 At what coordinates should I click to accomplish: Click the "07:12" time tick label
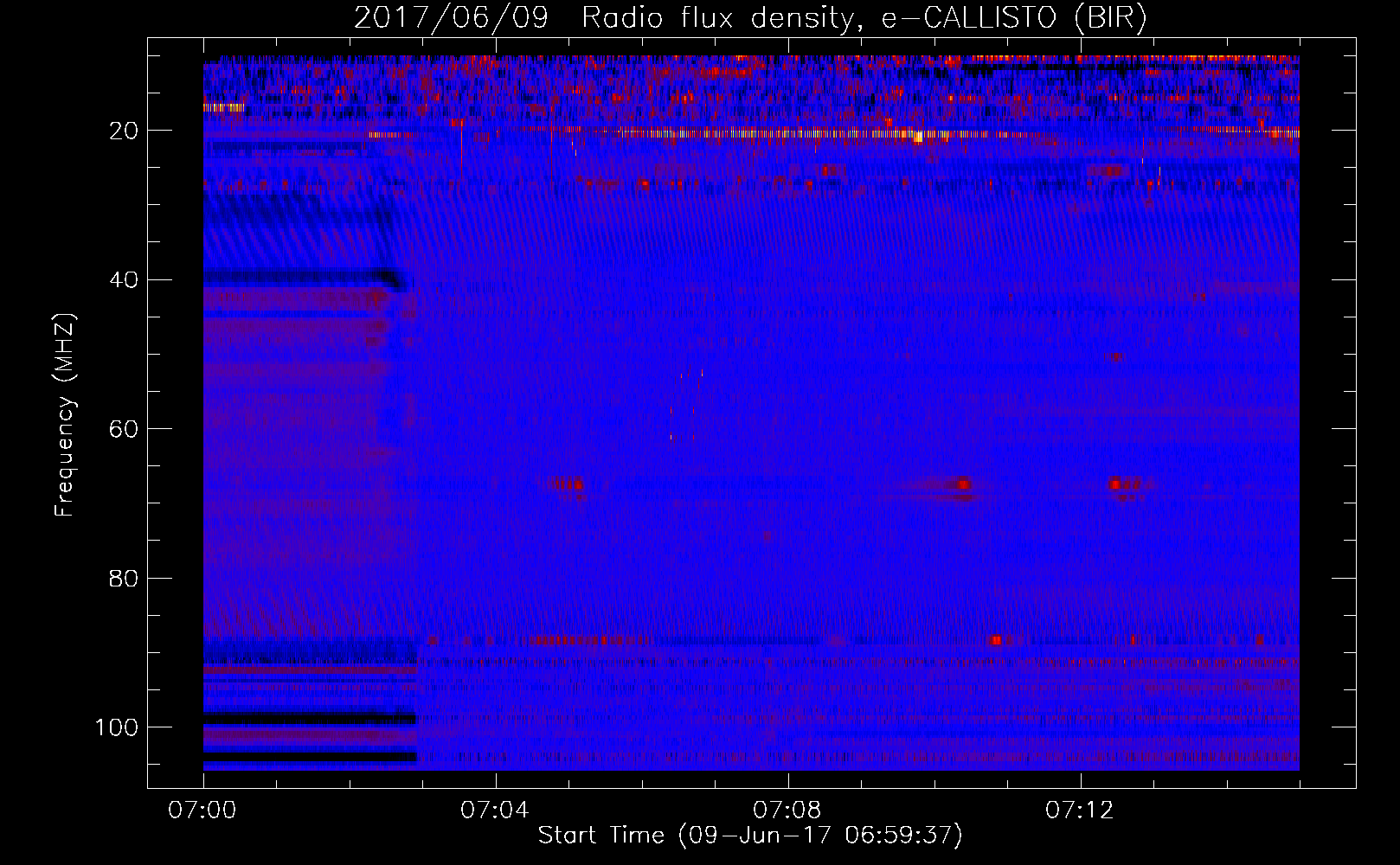[1080, 810]
